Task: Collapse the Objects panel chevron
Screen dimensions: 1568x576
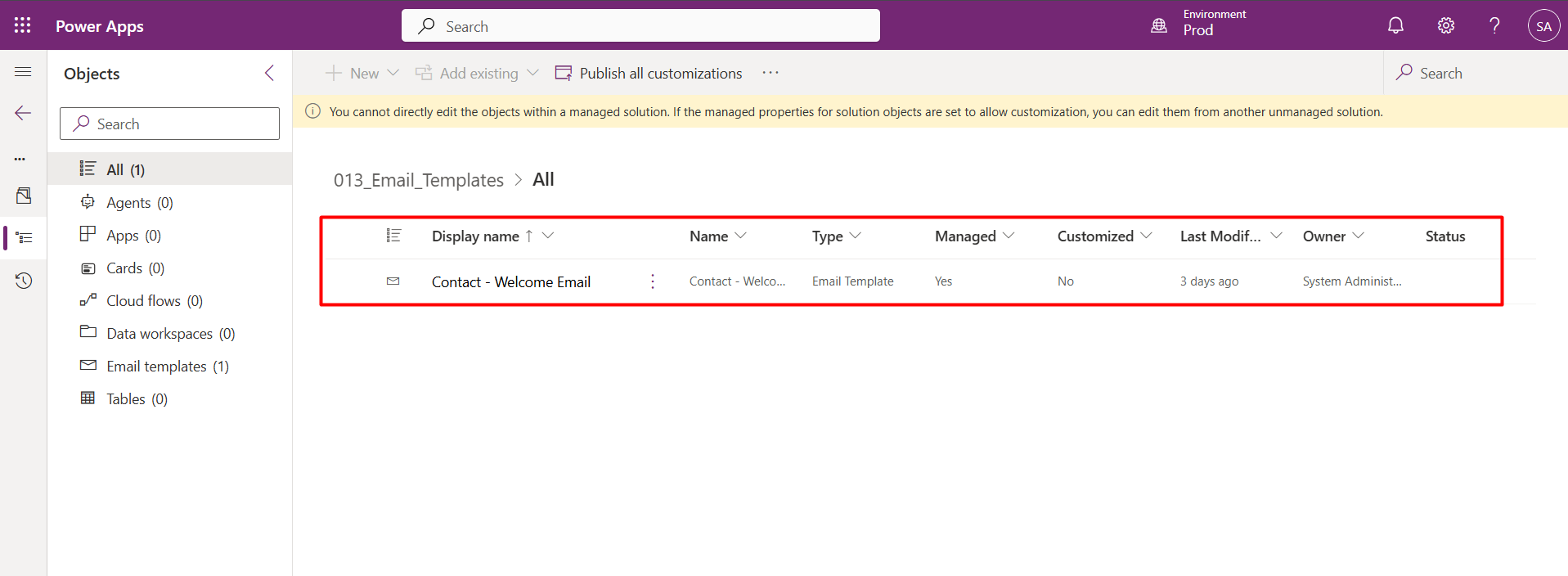Action: pyautogui.click(x=269, y=73)
